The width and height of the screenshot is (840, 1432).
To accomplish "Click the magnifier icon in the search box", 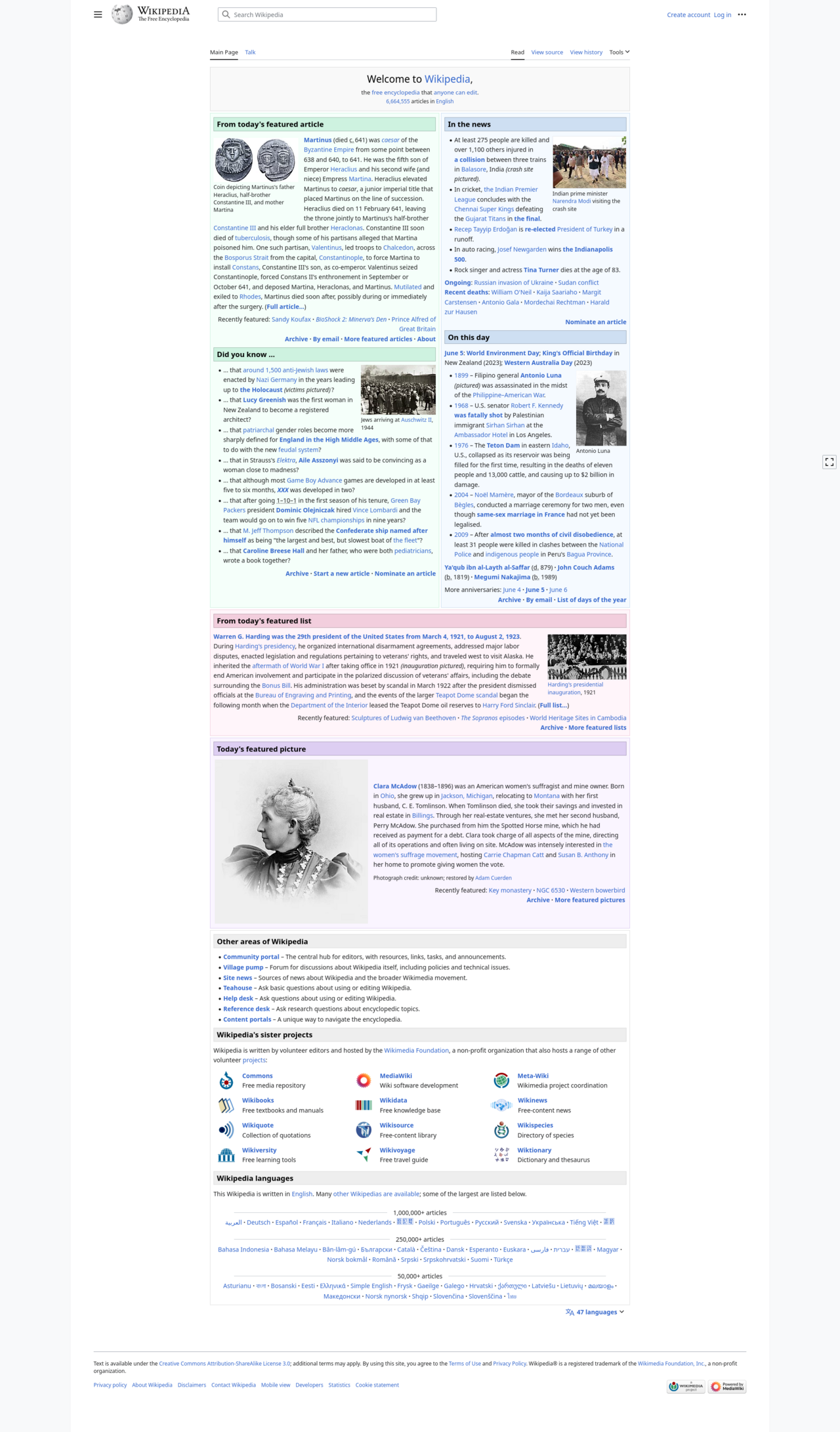I will tap(226, 14).
